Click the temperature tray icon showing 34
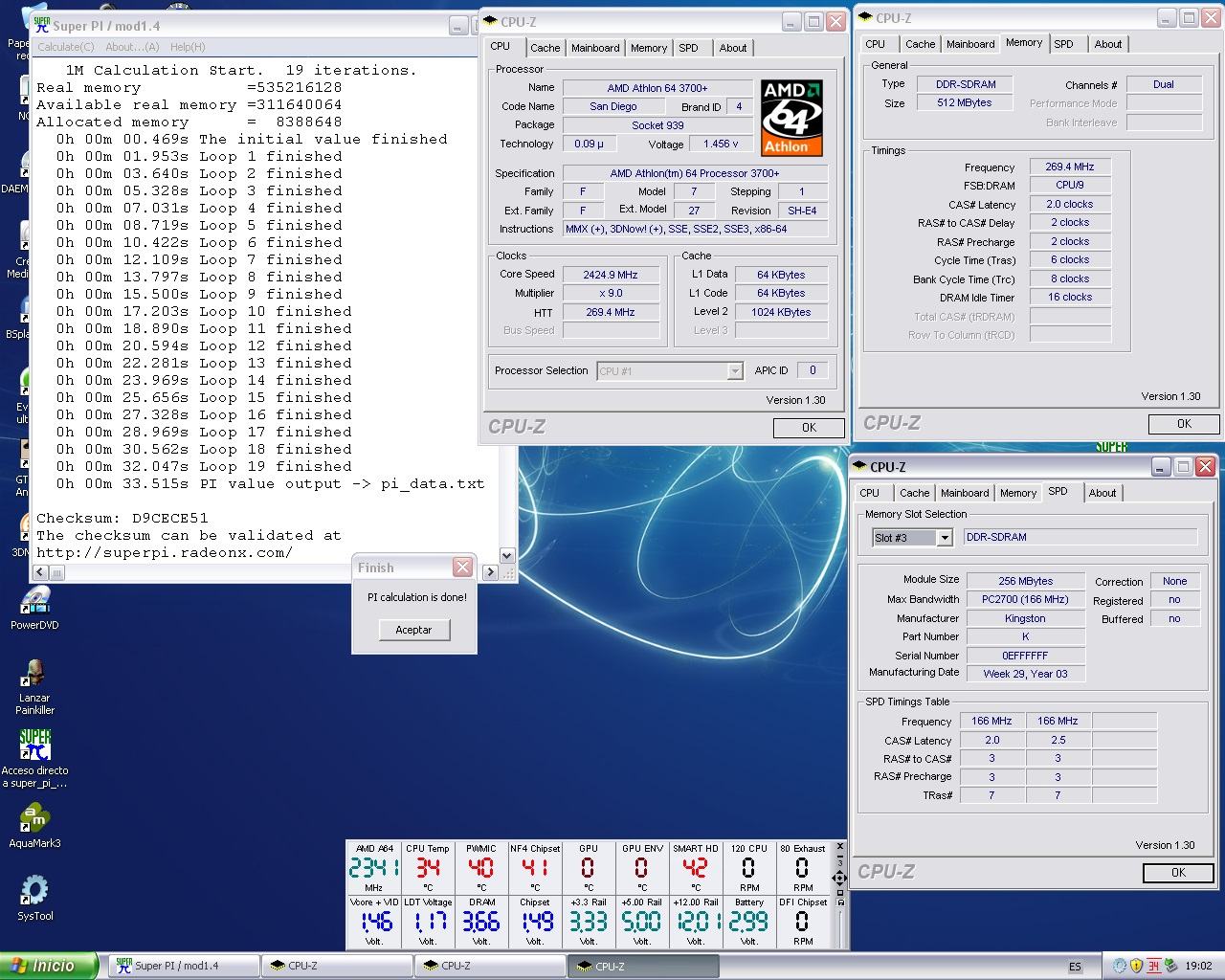 1153,966
